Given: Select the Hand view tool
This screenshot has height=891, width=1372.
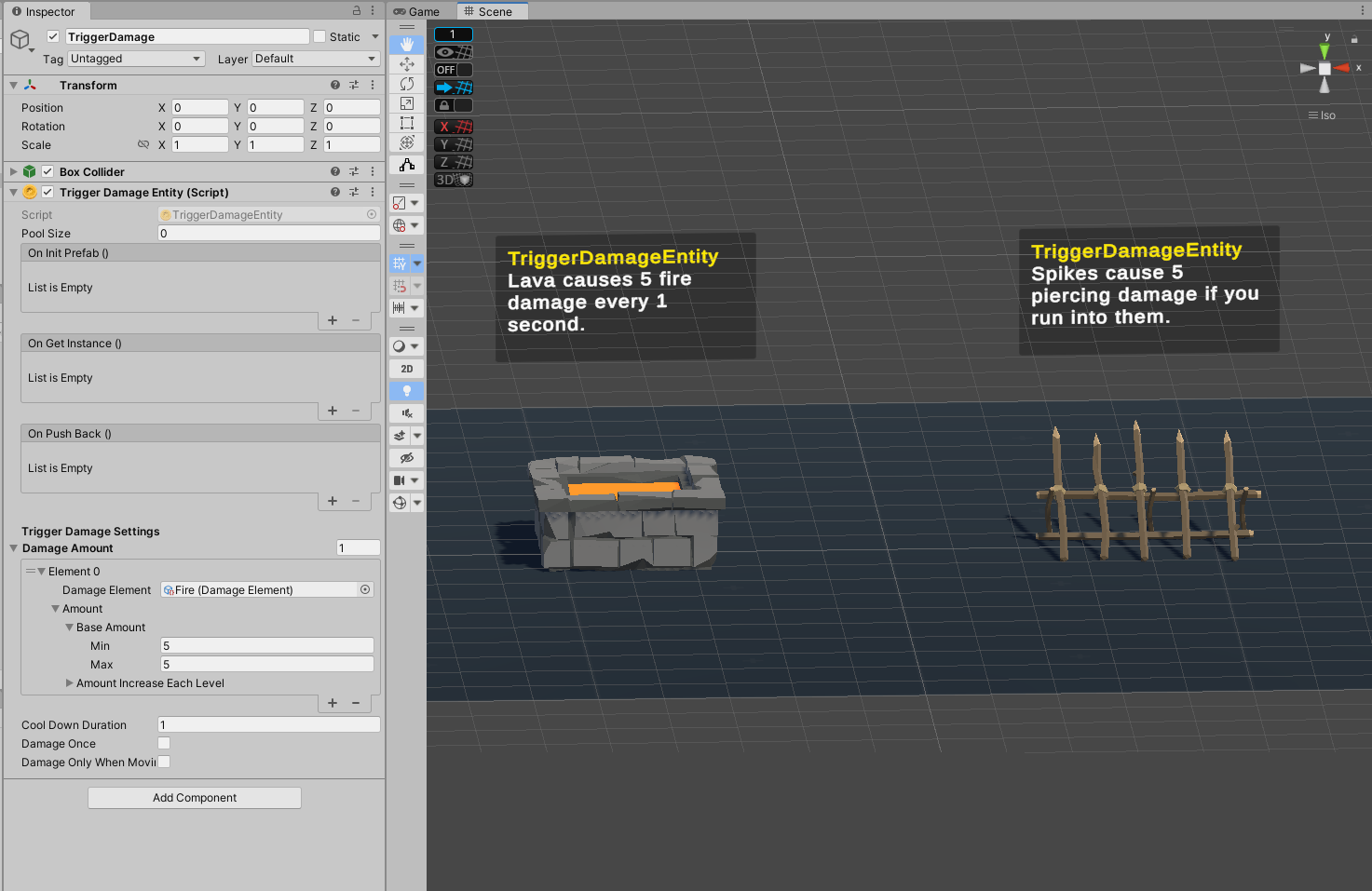Looking at the screenshot, I should coord(407,44).
